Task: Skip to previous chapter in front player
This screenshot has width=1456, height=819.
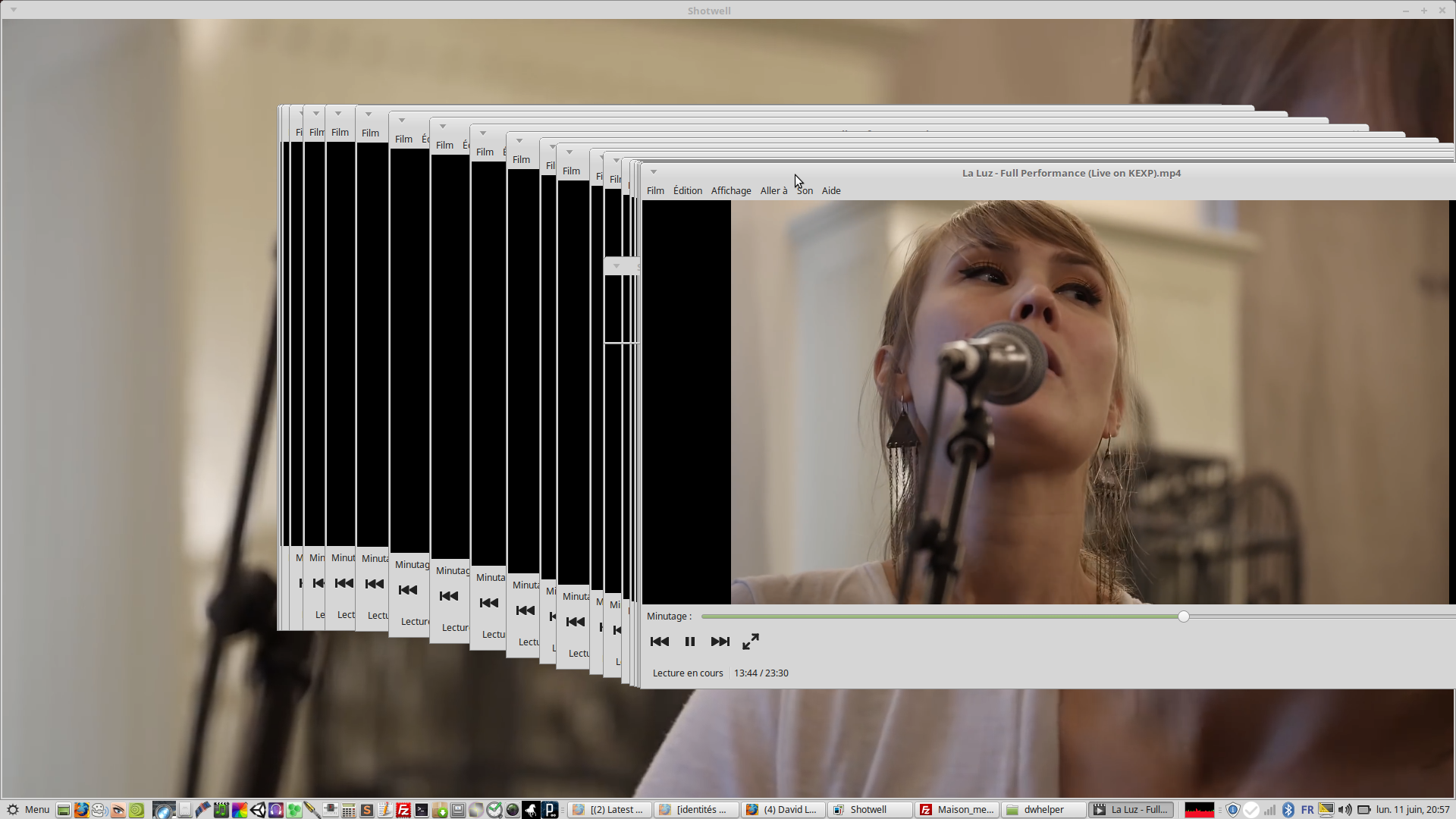Action: [659, 642]
